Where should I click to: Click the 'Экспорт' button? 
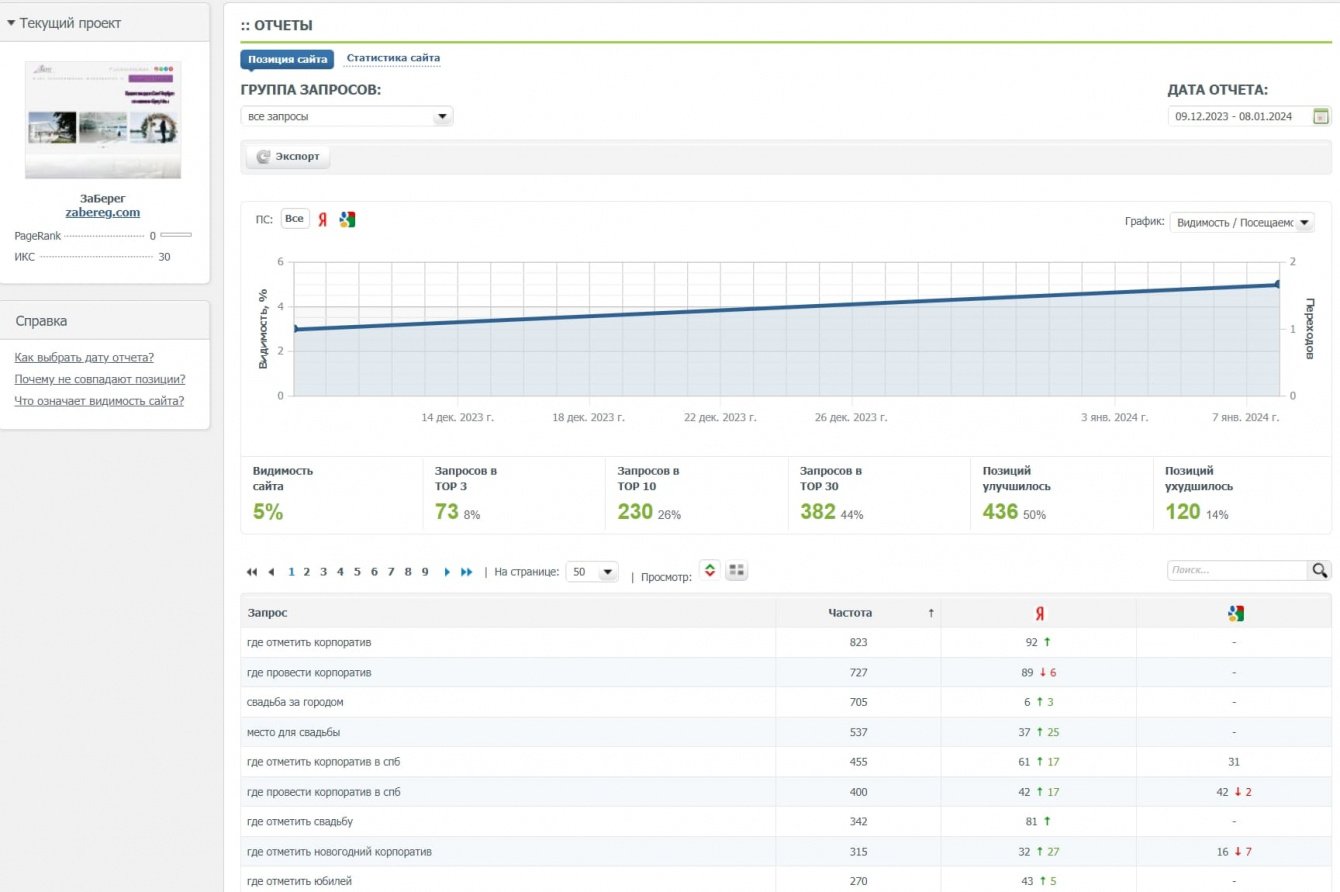[288, 157]
